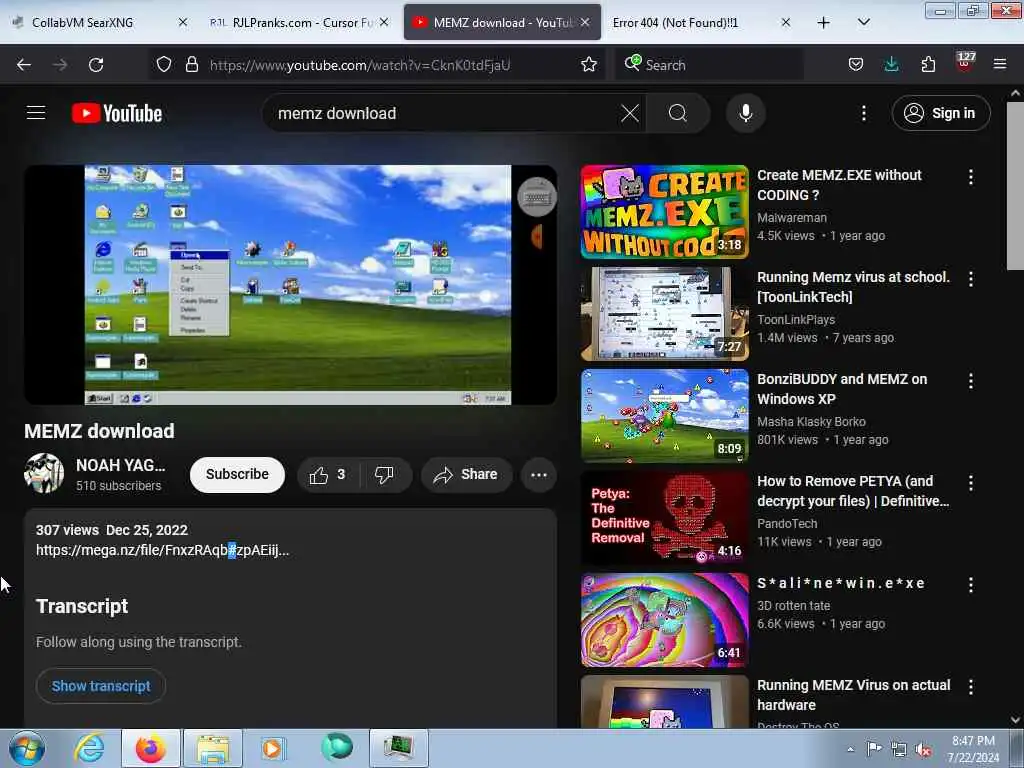Open the Firefox downloads arrow icon
1024x768 pixels.
coord(891,65)
